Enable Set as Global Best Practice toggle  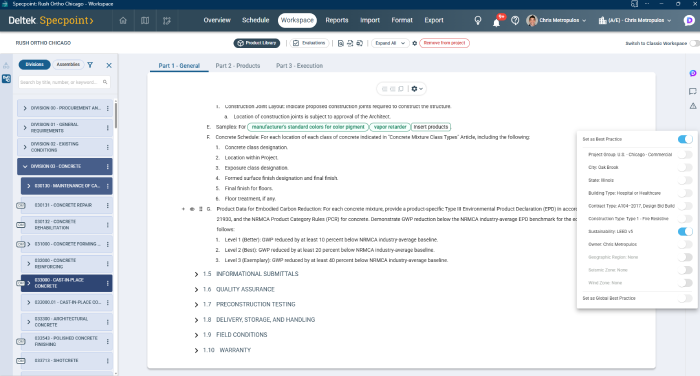pos(685,298)
